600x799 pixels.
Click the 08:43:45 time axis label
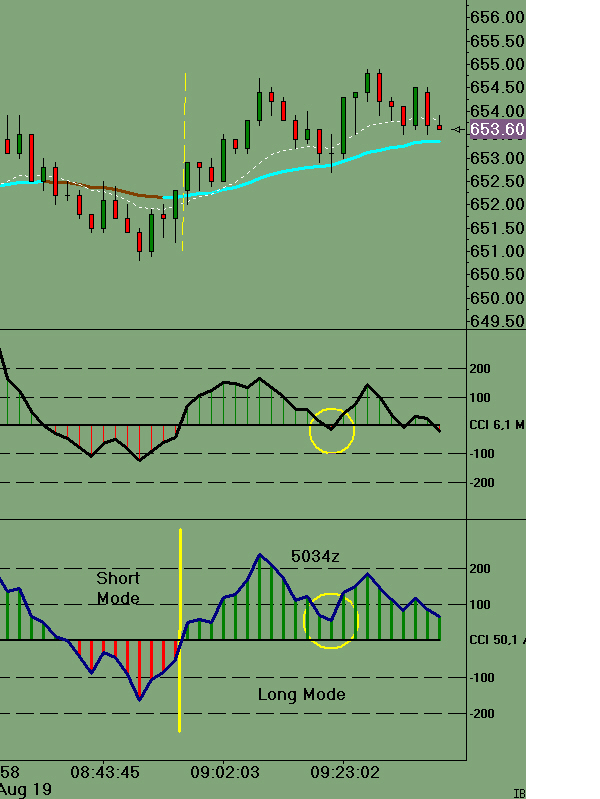click(105, 773)
